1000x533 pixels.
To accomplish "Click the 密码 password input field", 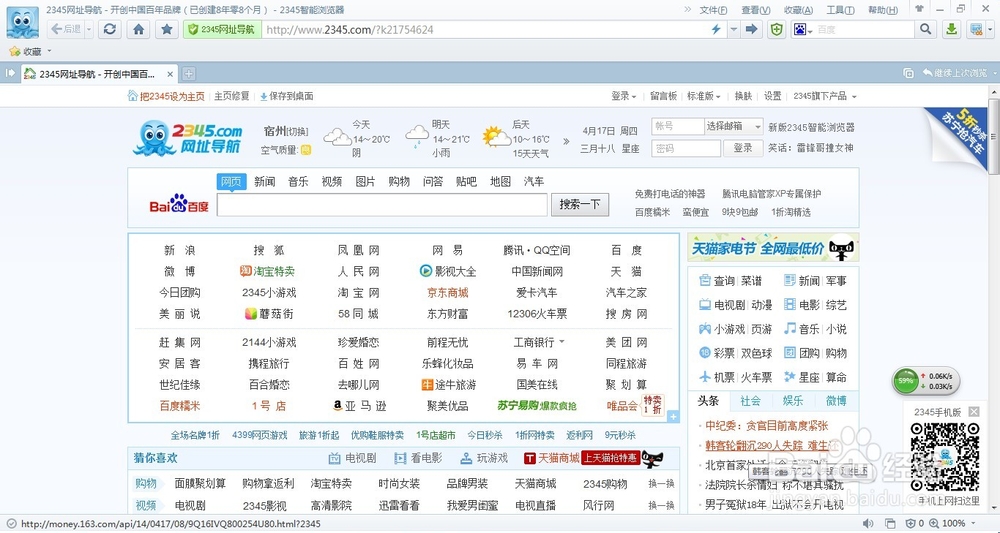I will (x=686, y=149).
